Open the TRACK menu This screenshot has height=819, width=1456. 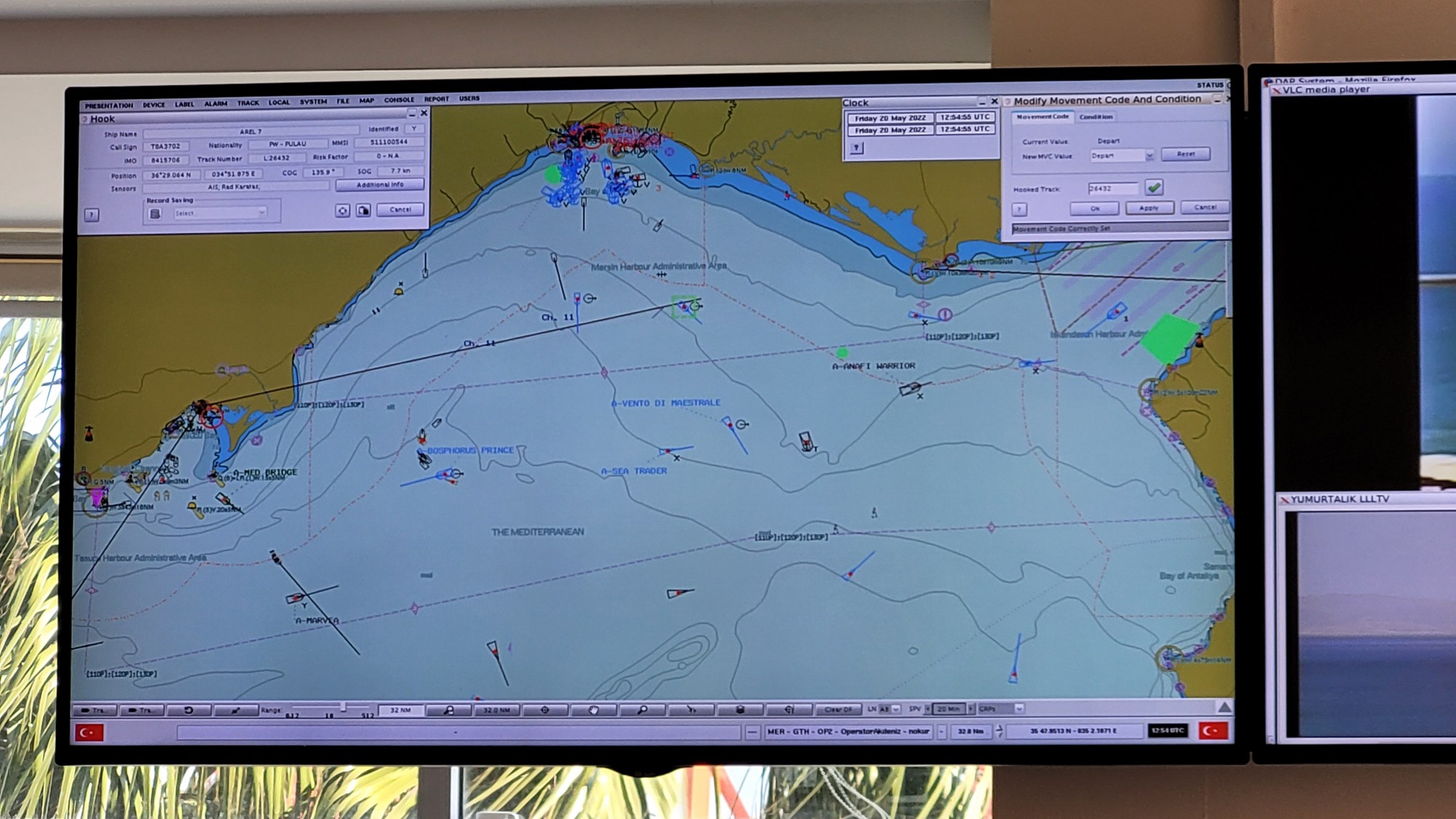(248, 103)
